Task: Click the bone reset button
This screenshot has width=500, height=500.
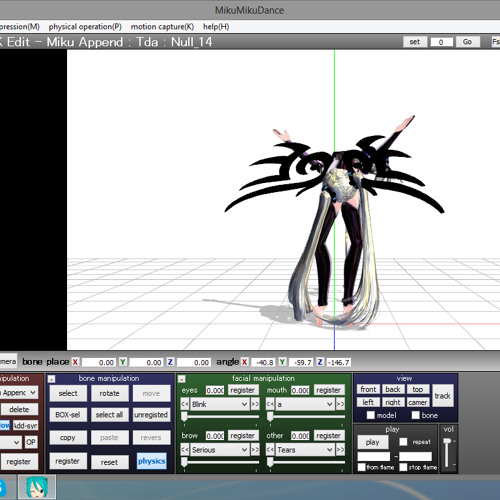Action: (109, 462)
